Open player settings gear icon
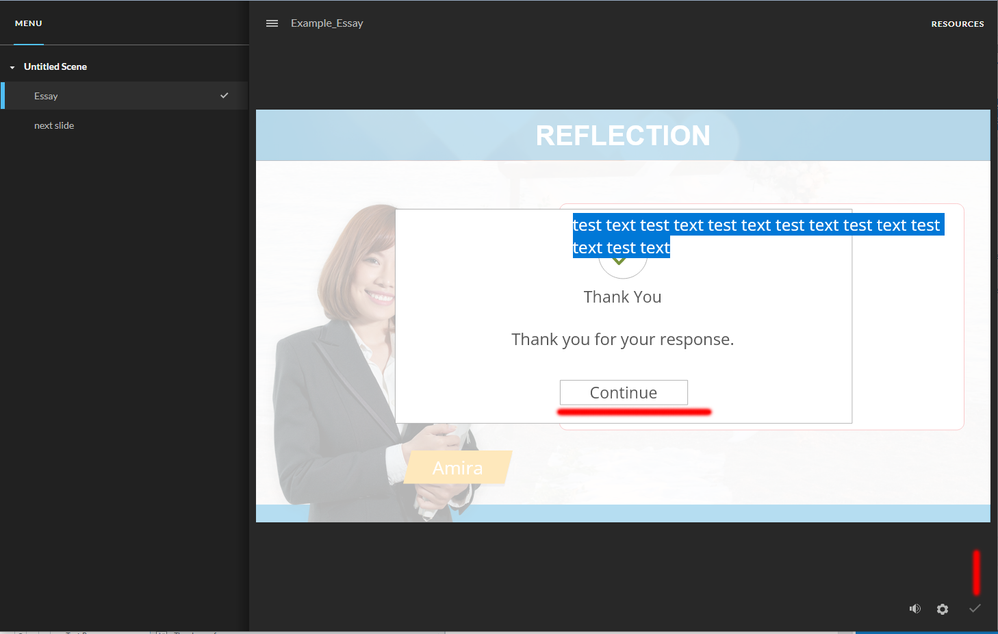This screenshot has height=634, width=998. tap(943, 609)
